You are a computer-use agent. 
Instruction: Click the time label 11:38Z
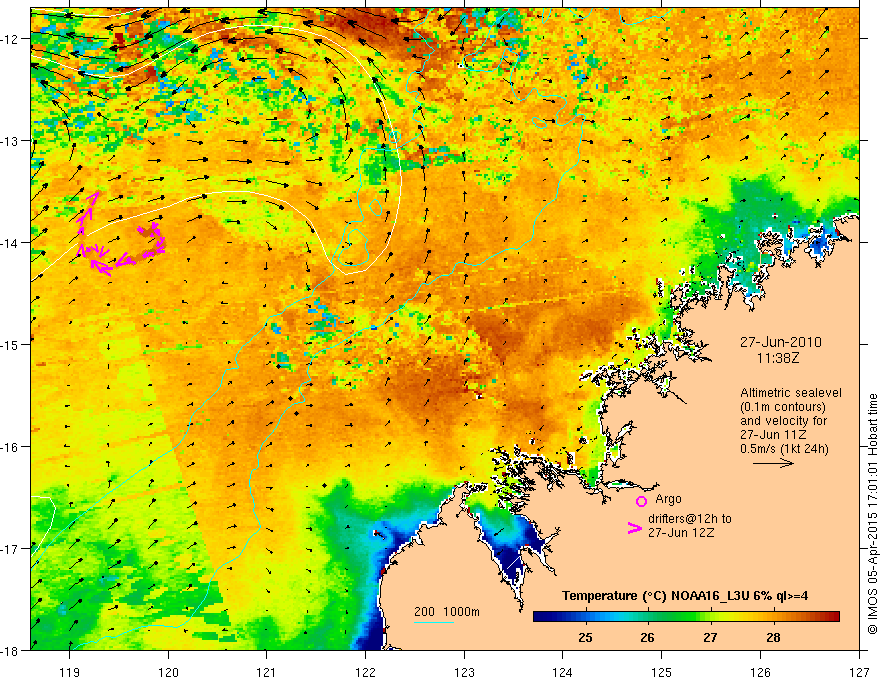(x=778, y=357)
